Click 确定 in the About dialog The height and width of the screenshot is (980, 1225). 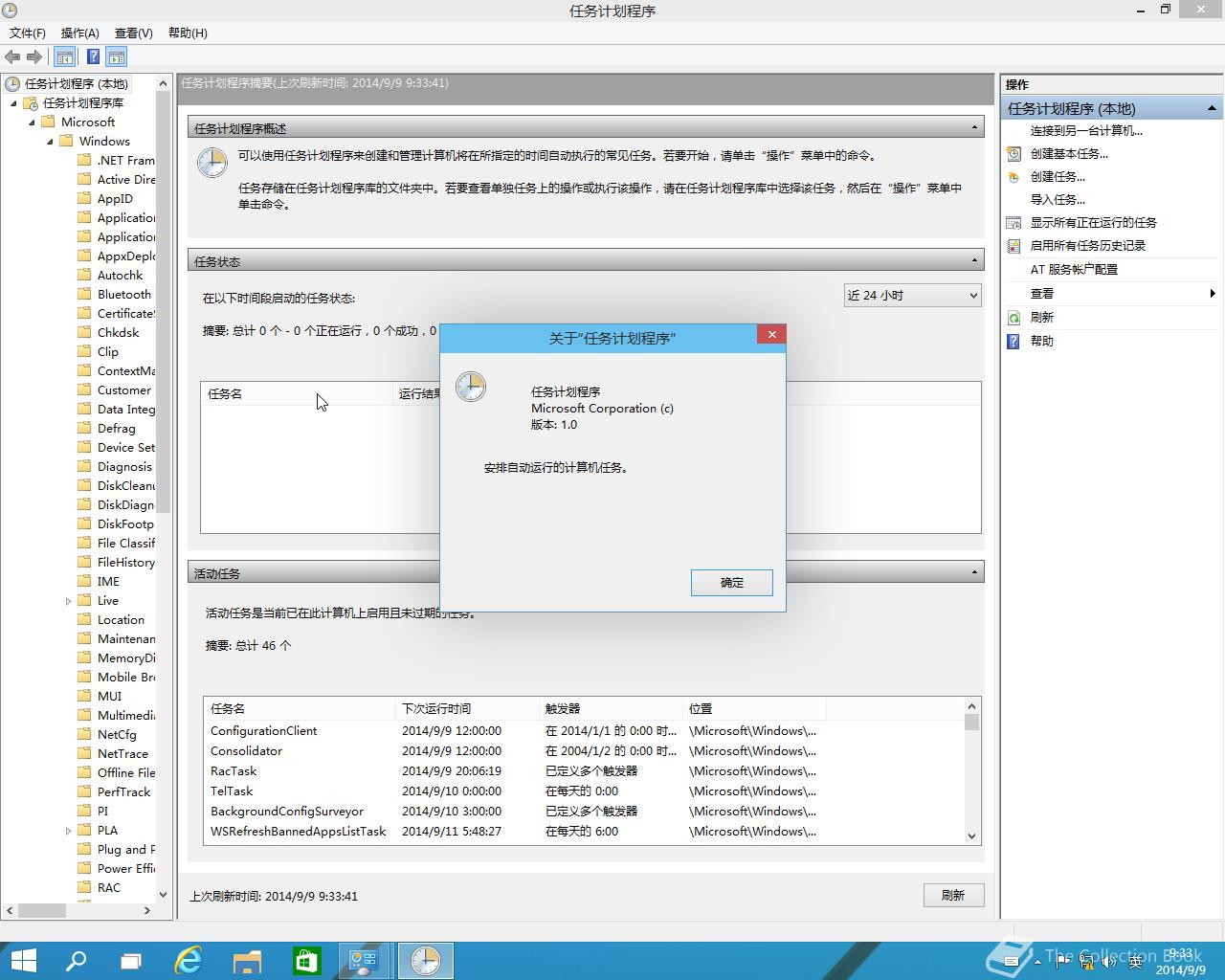[x=731, y=582]
